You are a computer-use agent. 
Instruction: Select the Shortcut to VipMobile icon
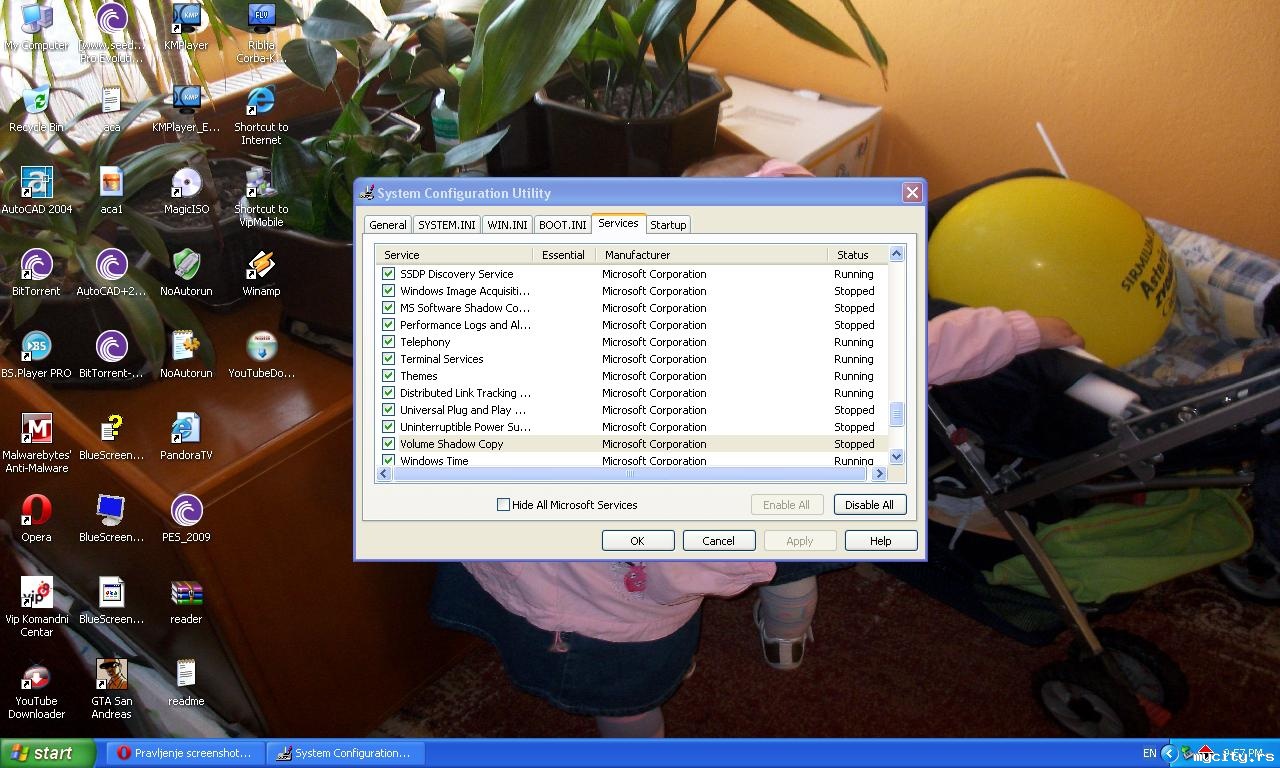(261, 196)
